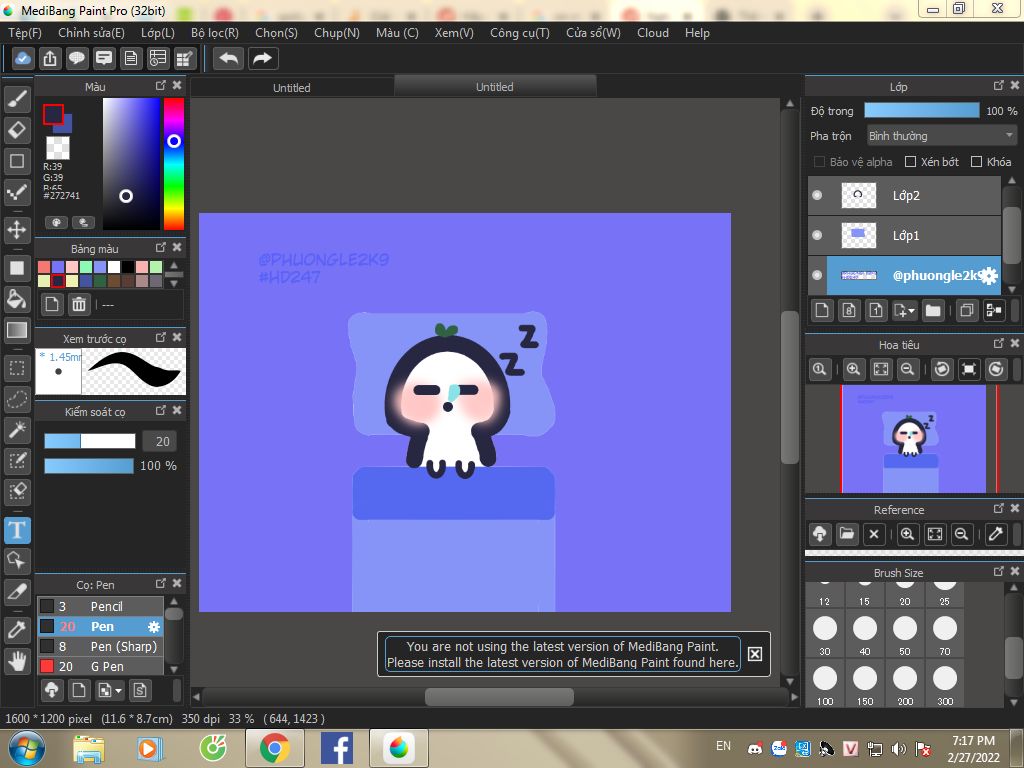Hide the @phuongle2k text layer

[x=817, y=275]
